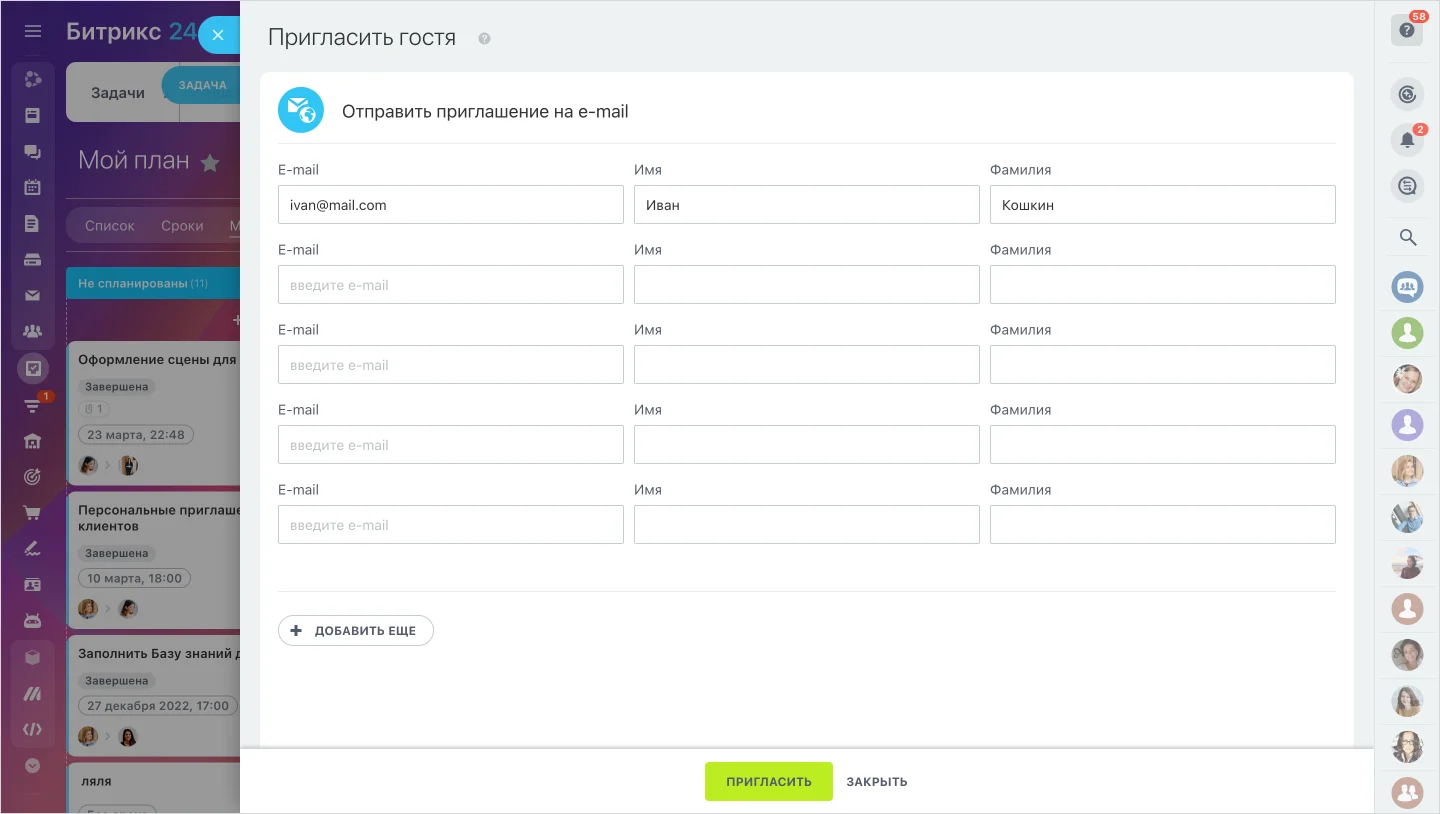Click the question mark next to Пригласить гостя
The image size is (1440, 814).
coord(485,39)
